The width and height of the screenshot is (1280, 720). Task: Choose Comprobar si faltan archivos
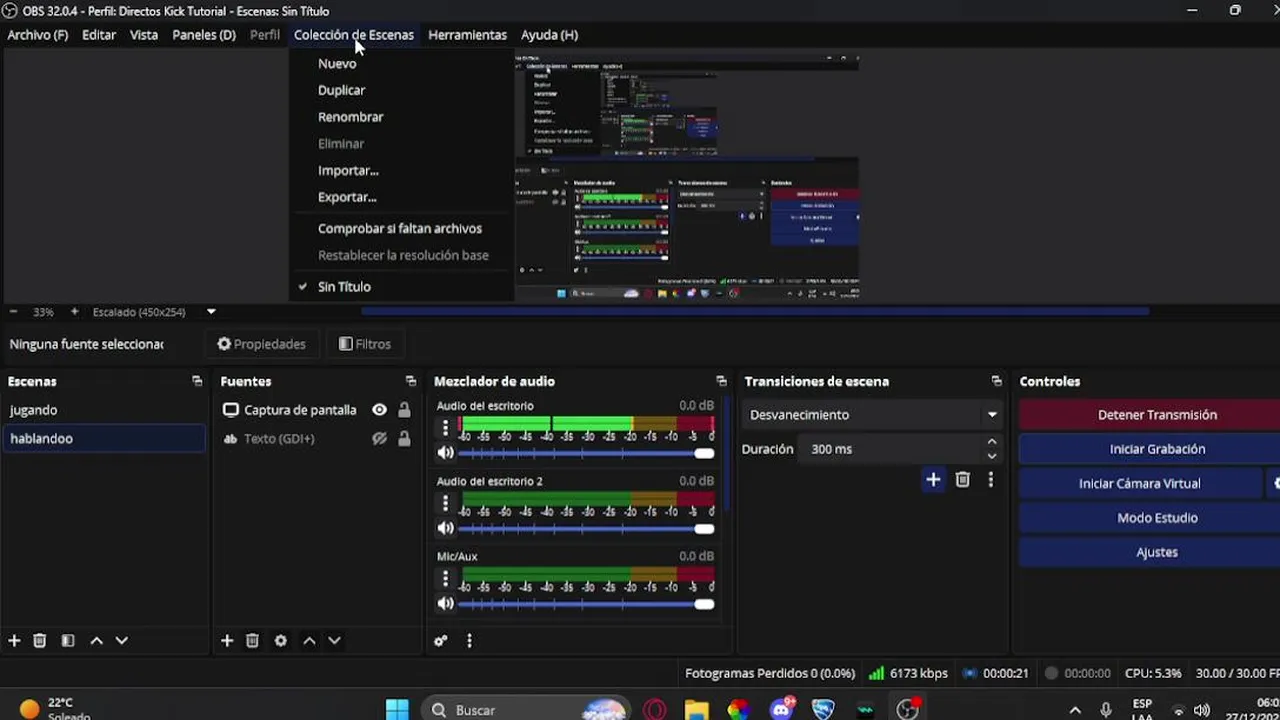click(x=402, y=229)
